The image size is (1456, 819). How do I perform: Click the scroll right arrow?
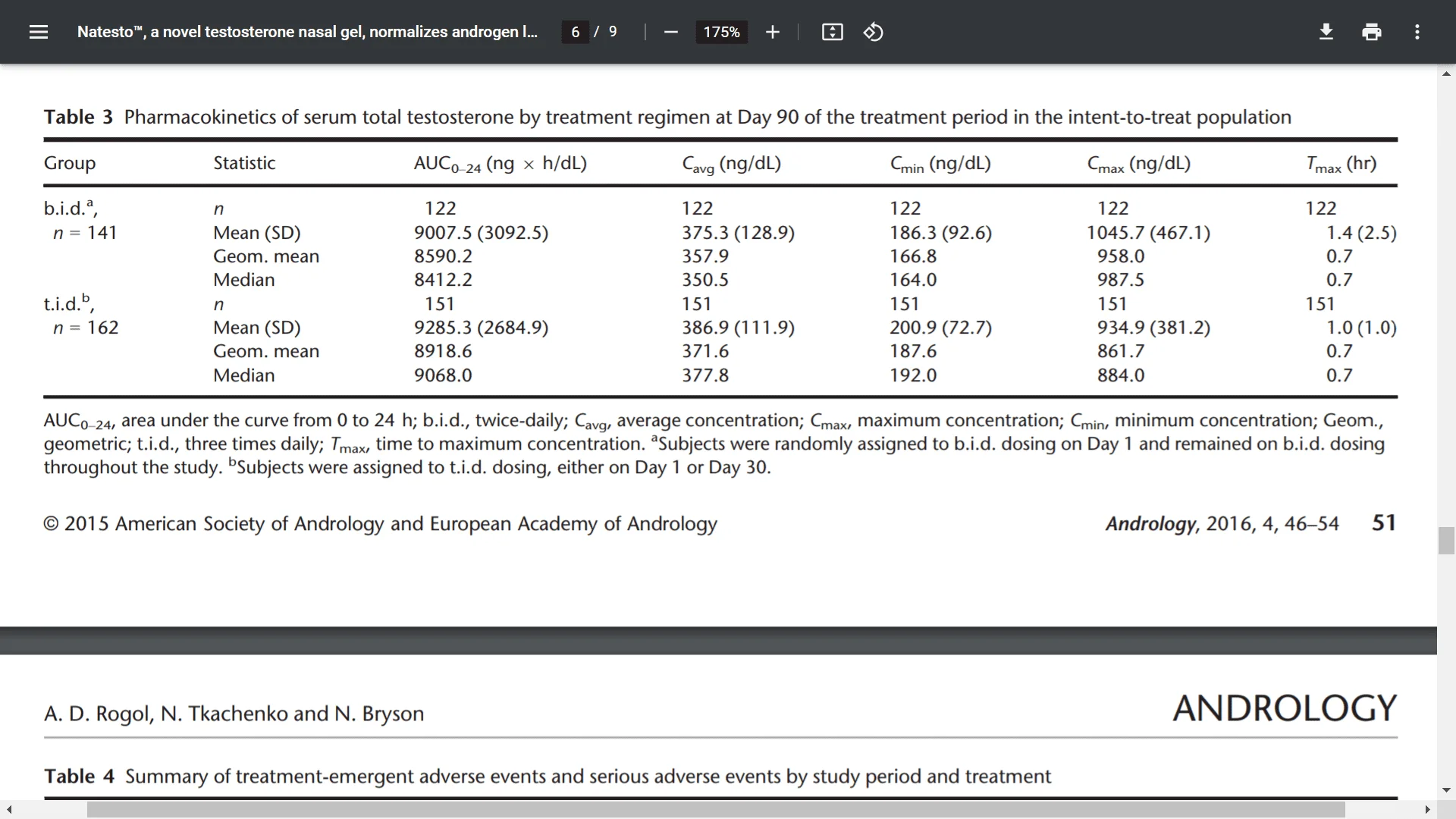click(1427, 810)
